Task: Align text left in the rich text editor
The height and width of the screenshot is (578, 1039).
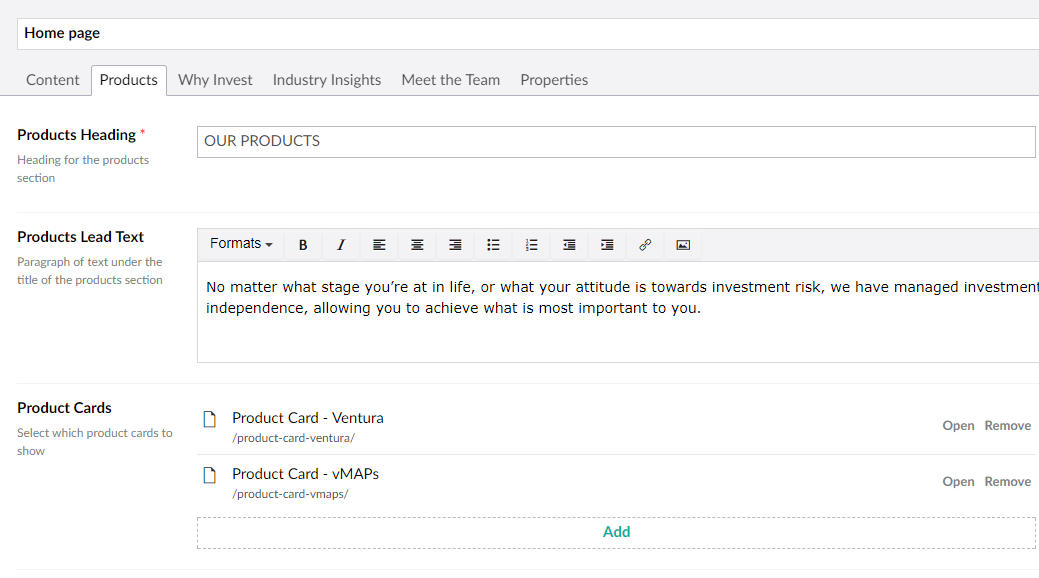Action: click(x=379, y=245)
